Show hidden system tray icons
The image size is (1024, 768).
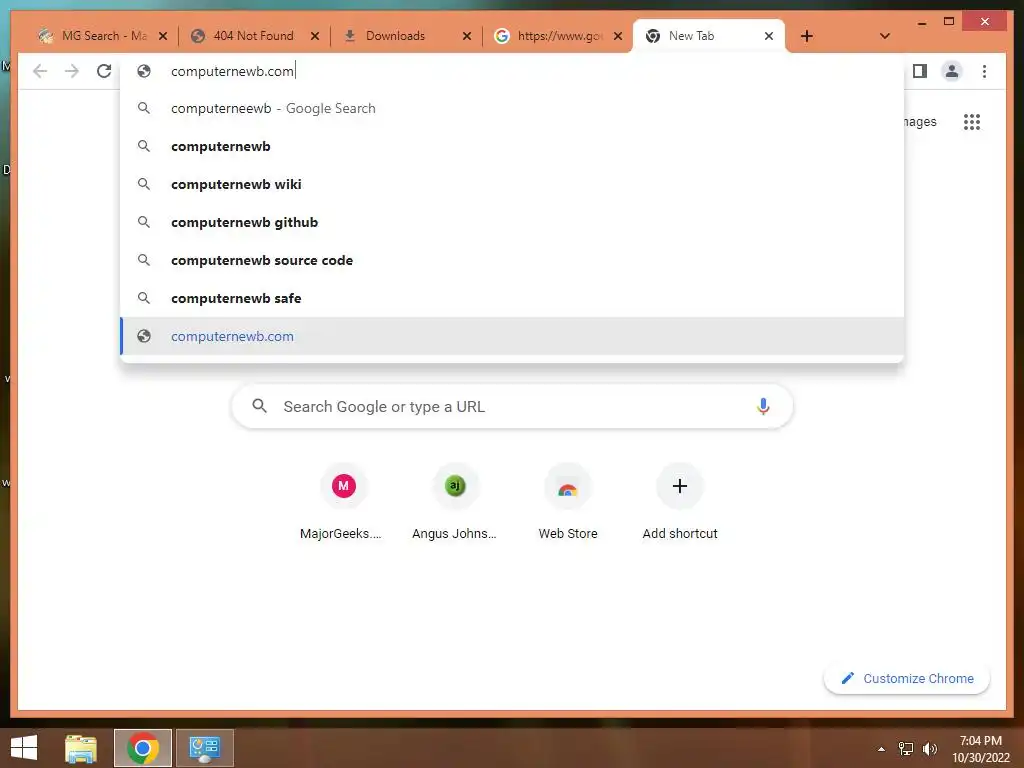(881, 749)
